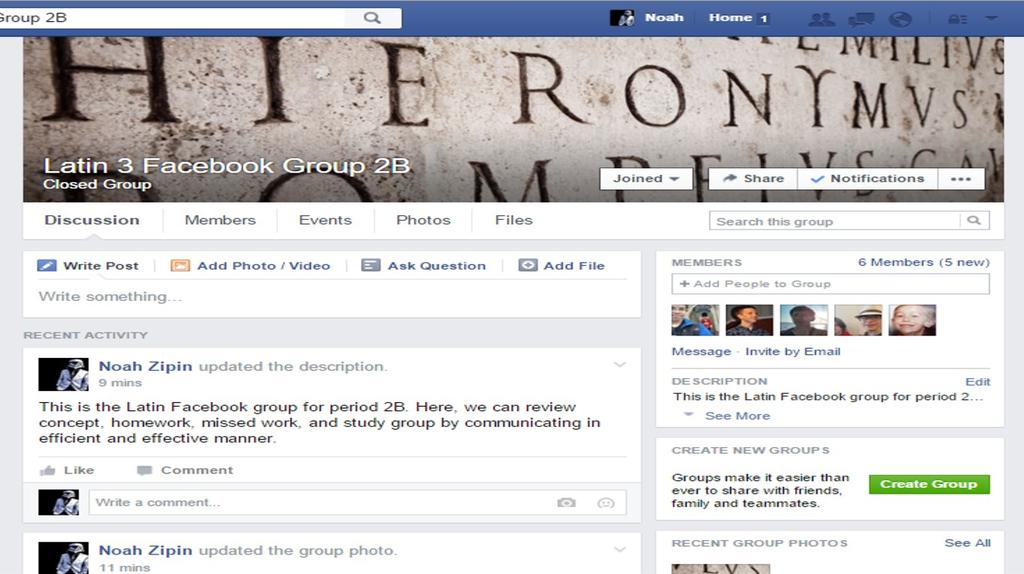
Task: Open emoji smiley icon in comment box
Action: pos(606,503)
